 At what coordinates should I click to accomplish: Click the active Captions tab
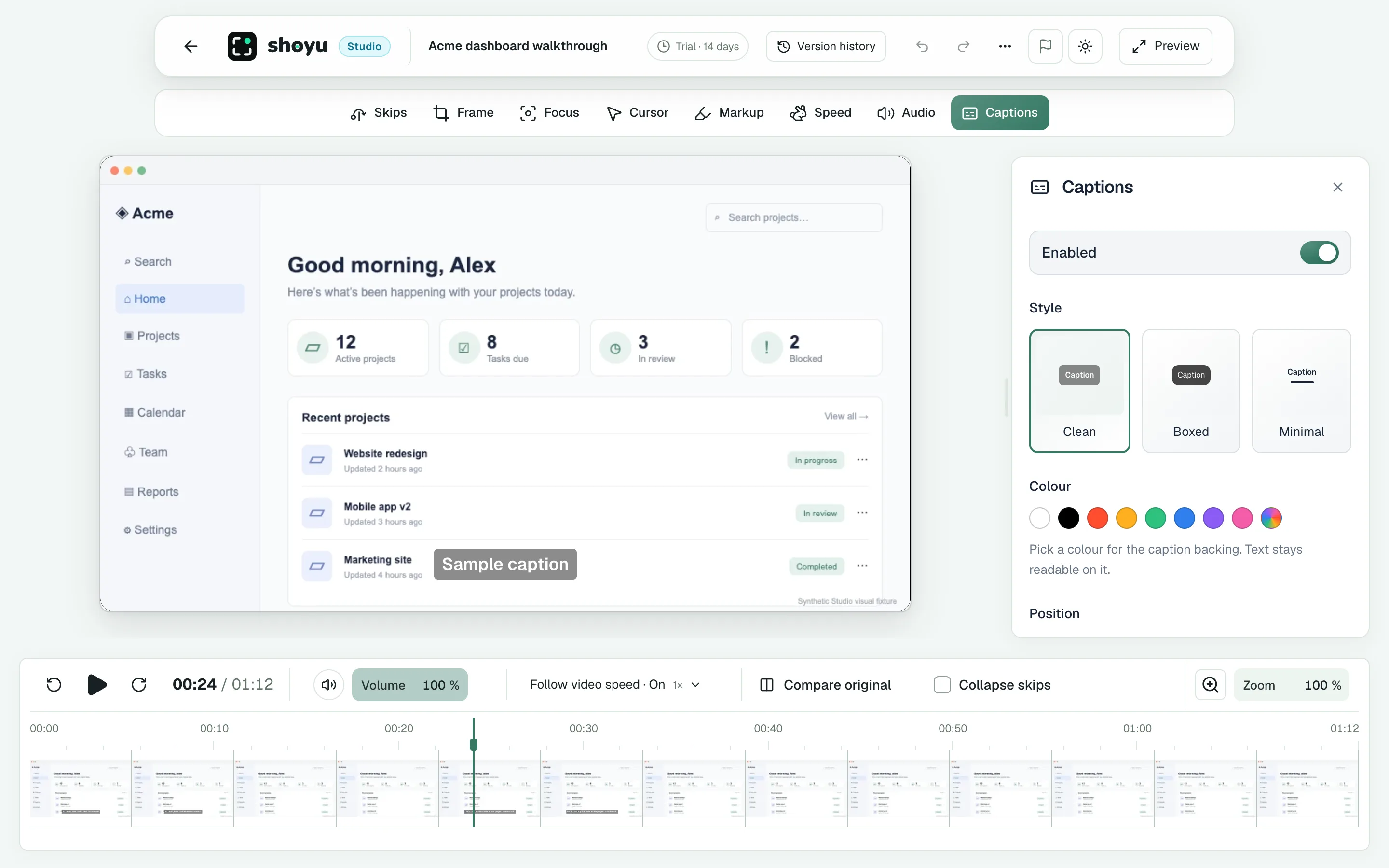pyautogui.click(x=1000, y=112)
